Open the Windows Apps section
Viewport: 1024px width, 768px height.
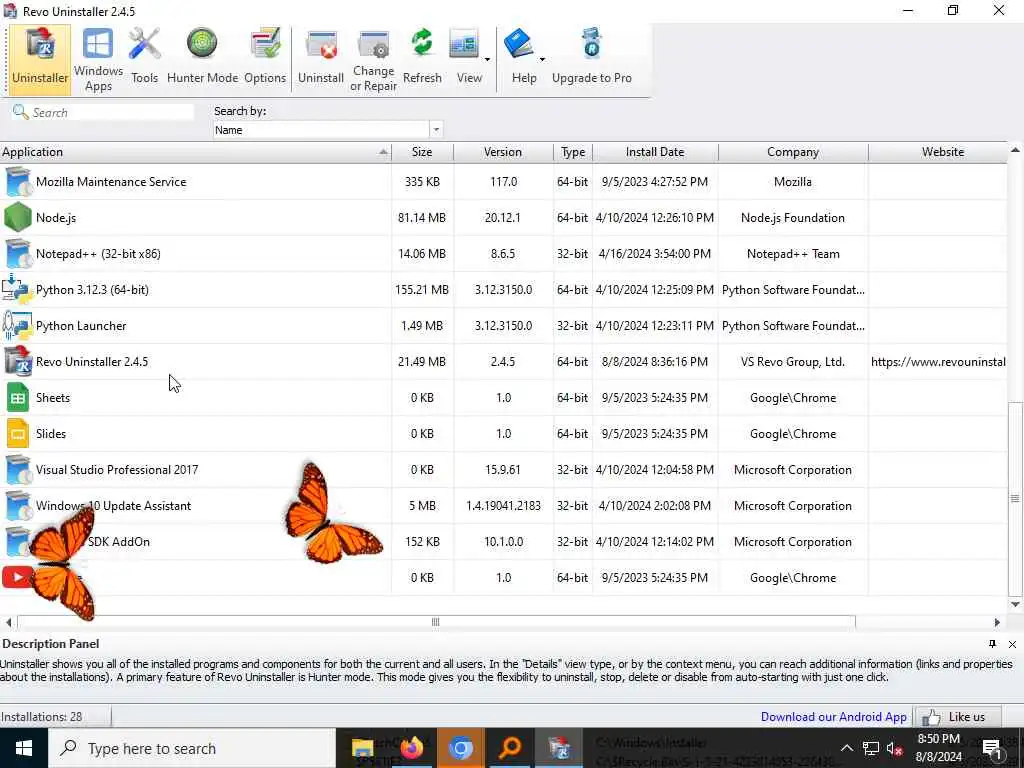tap(98, 59)
